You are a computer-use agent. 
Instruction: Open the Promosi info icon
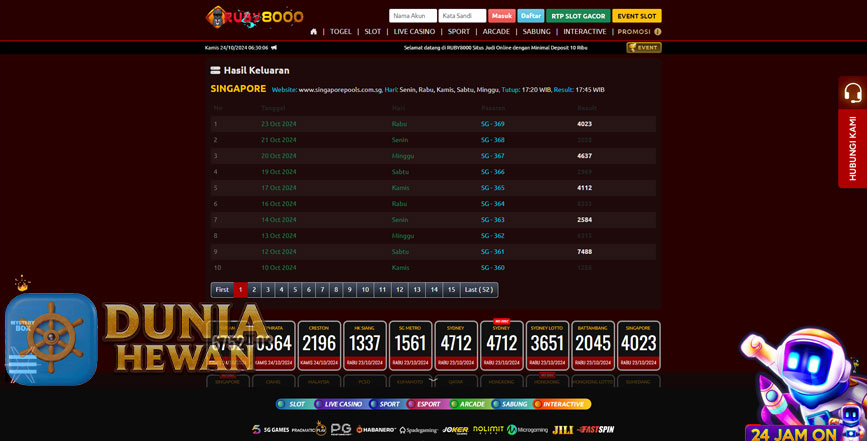[657, 32]
